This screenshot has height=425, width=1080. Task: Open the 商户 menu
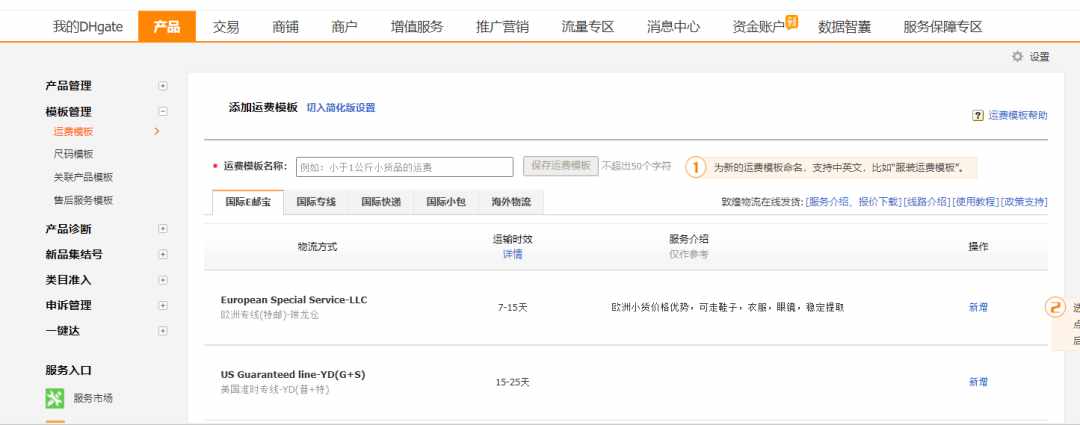344,27
